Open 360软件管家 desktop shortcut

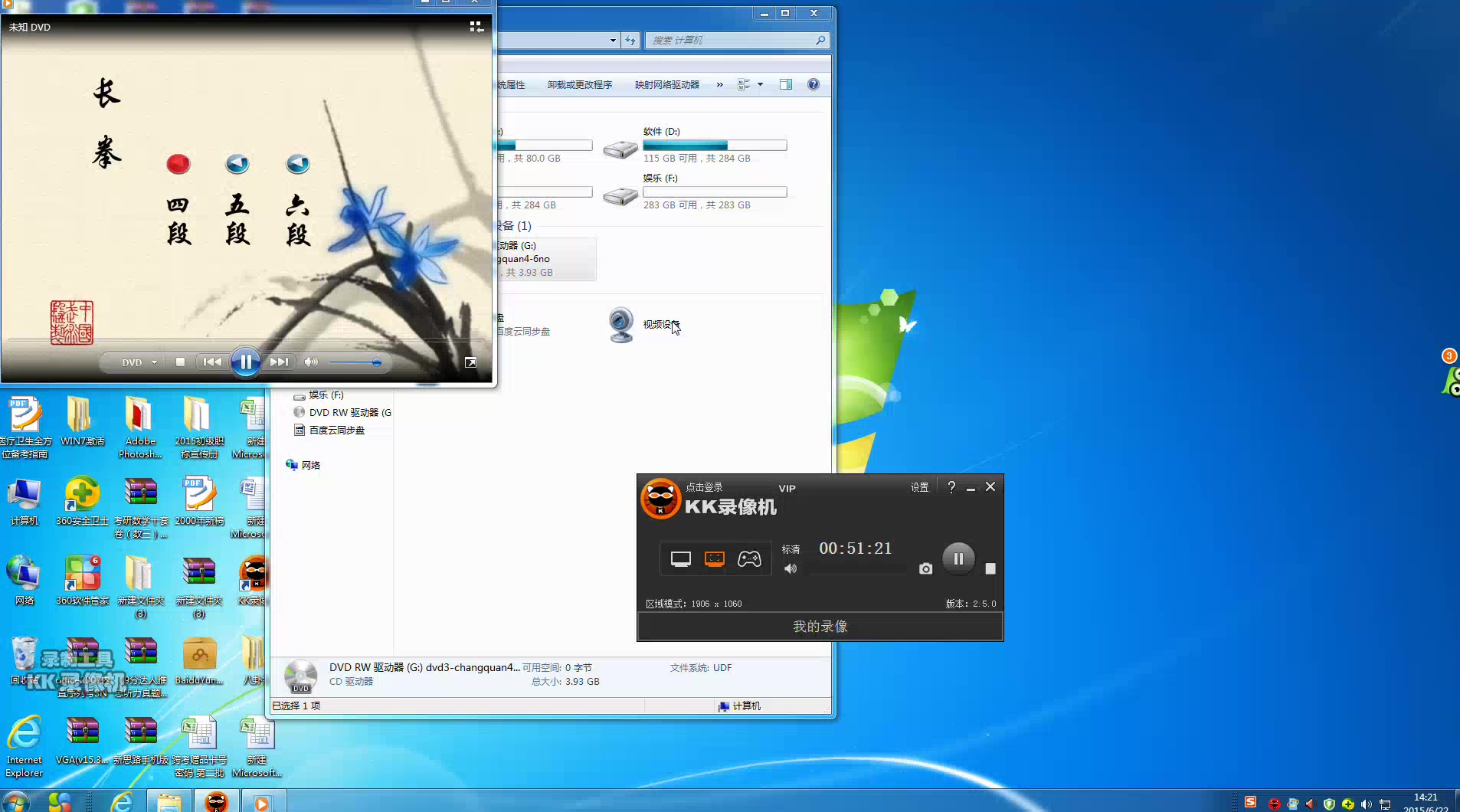[x=83, y=580]
